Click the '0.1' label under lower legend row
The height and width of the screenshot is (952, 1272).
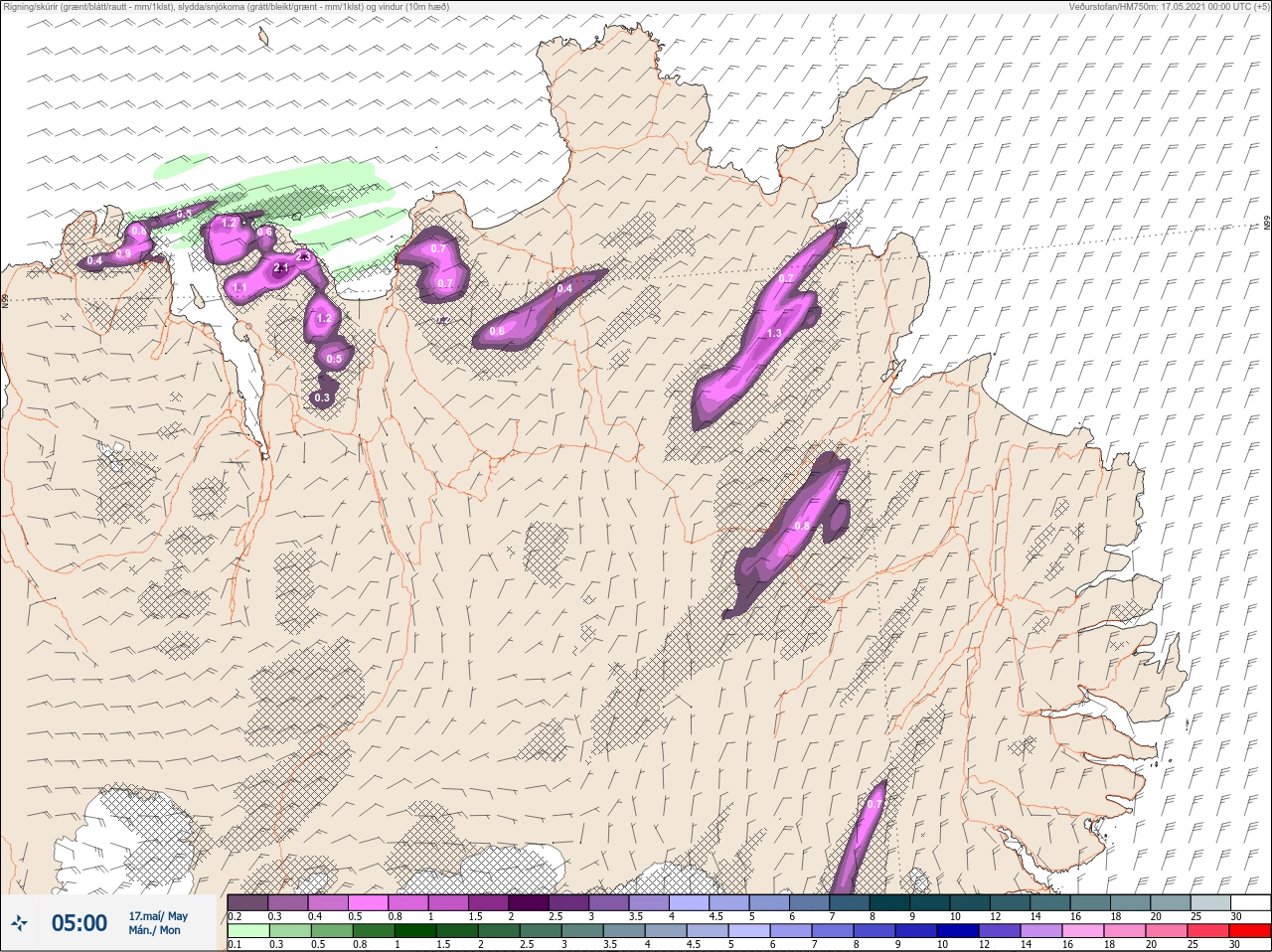click(235, 944)
